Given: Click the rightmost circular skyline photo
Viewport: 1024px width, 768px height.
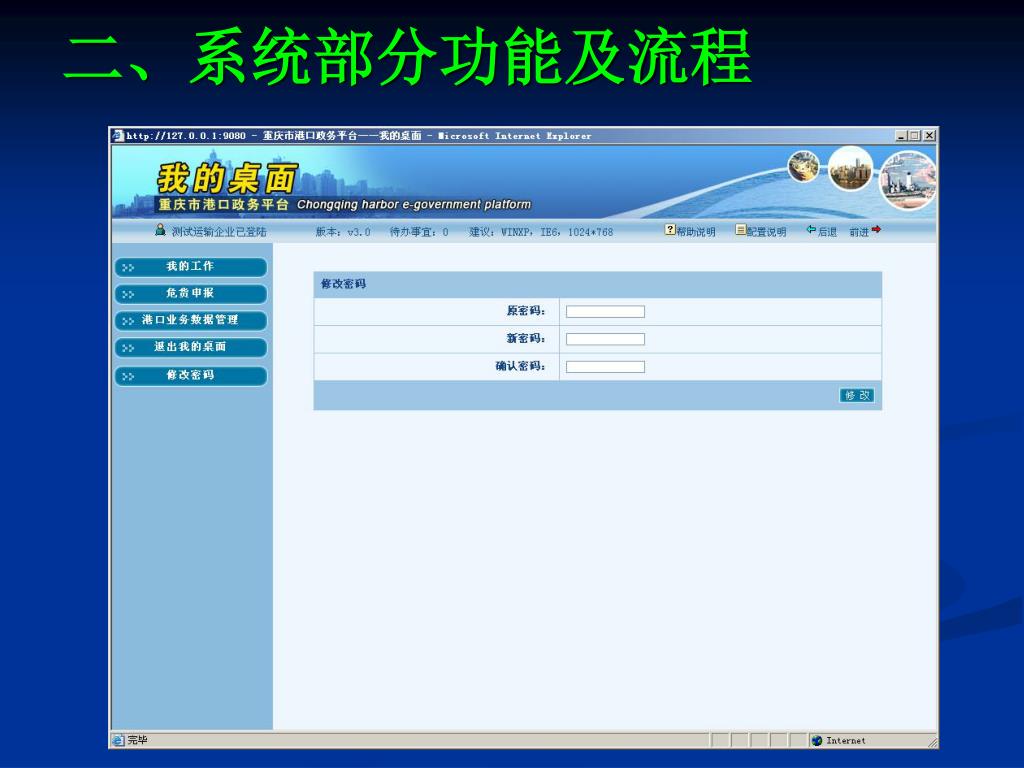Looking at the screenshot, I should (908, 180).
